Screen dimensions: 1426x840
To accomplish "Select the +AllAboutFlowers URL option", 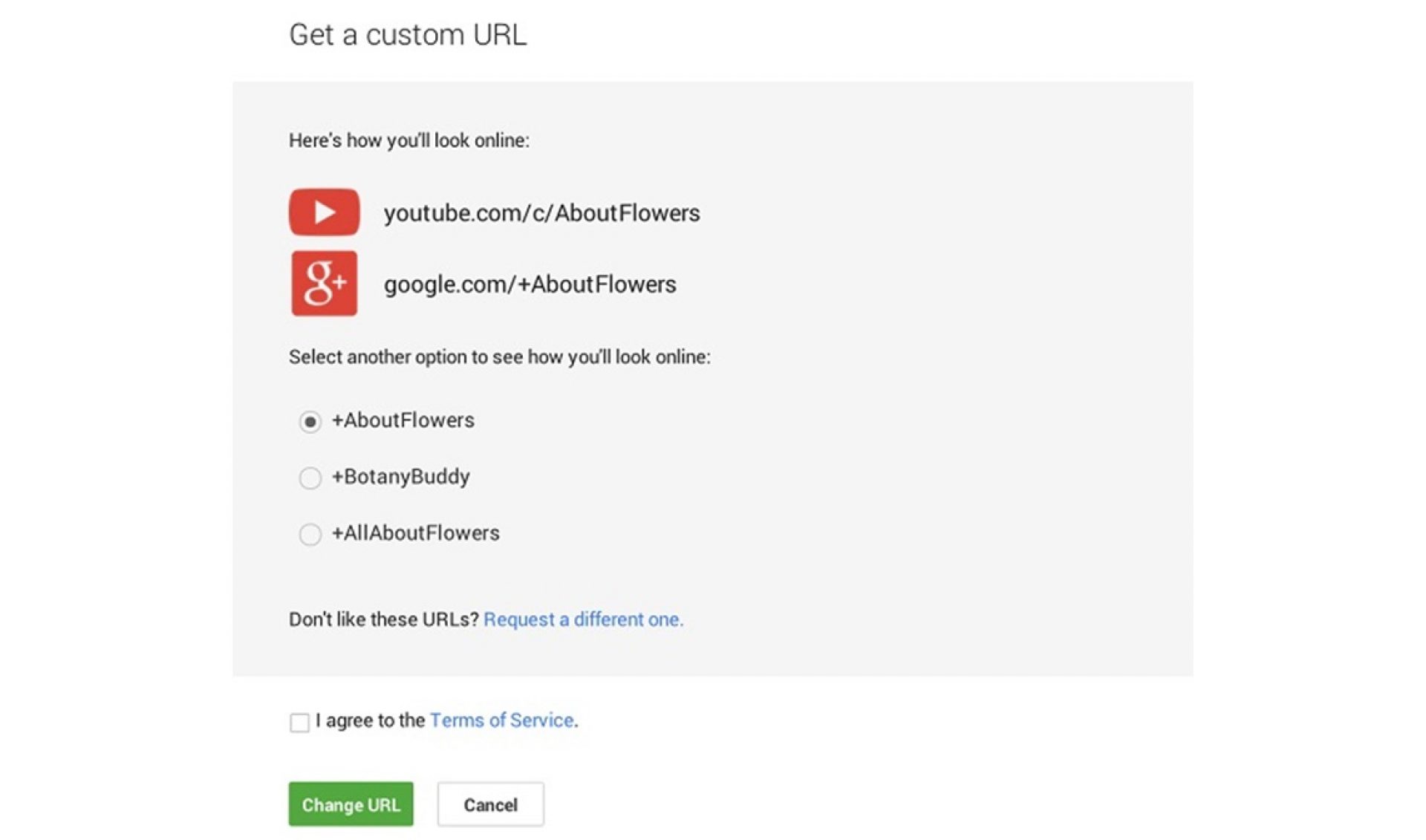I will [x=310, y=535].
